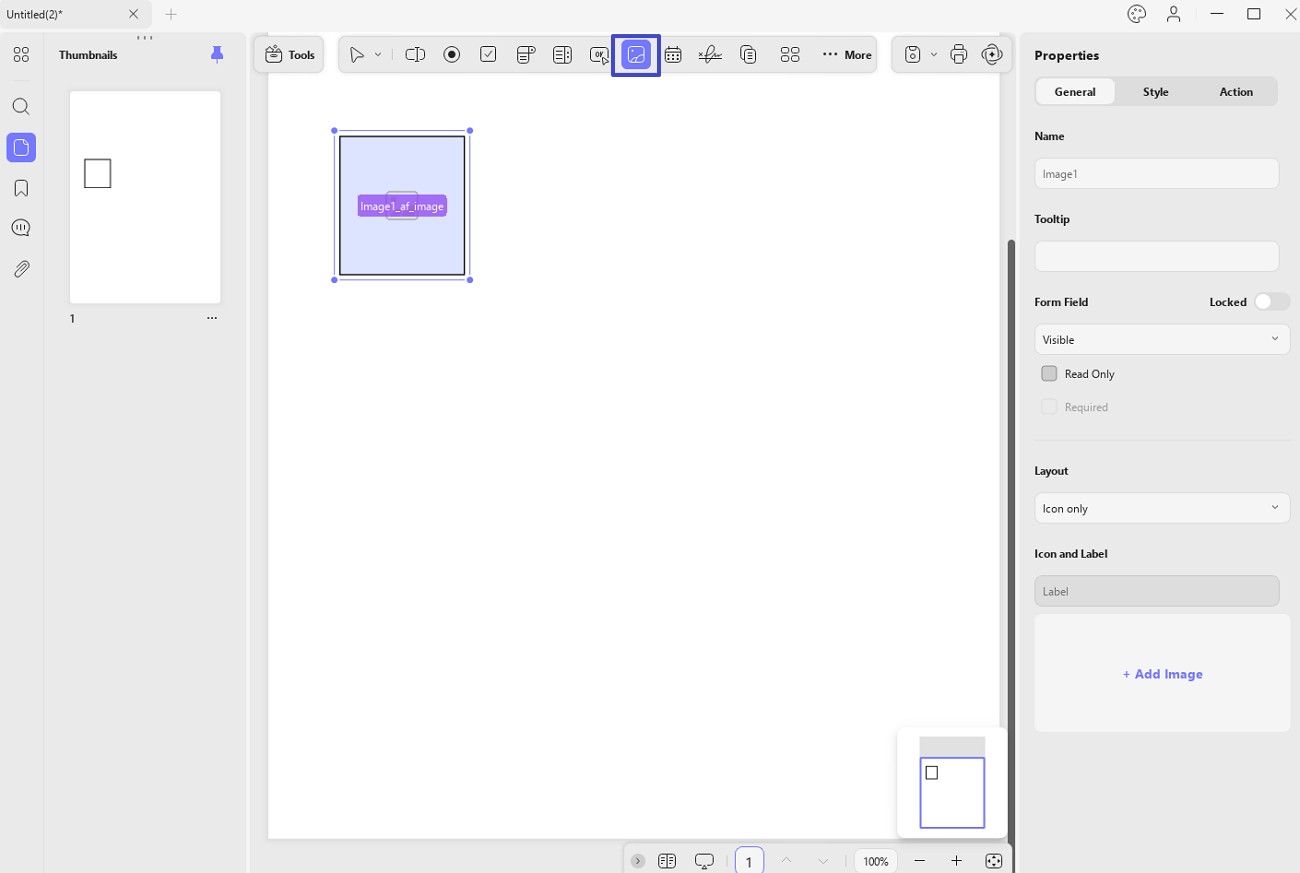Image resolution: width=1300 pixels, height=873 pixels.
Task: Select the Image1_af_image field on page
Action: (402, 206)
